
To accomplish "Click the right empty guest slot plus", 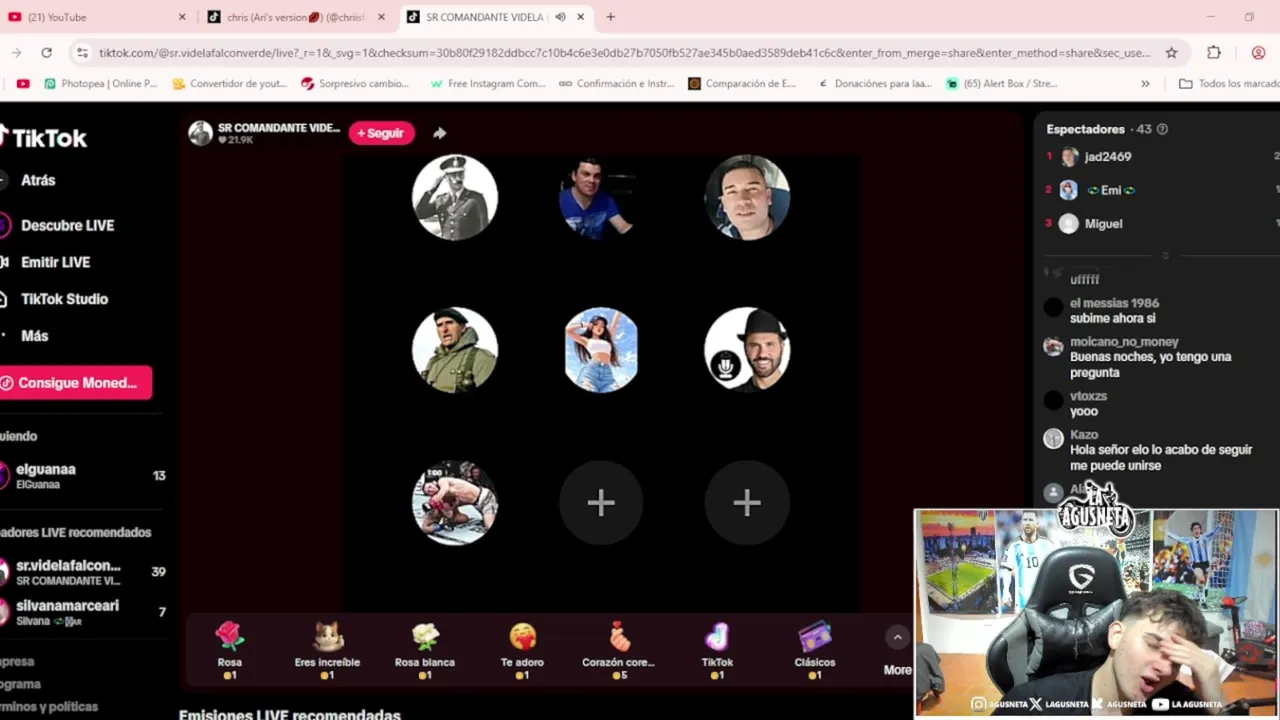I will coord(747,503).
